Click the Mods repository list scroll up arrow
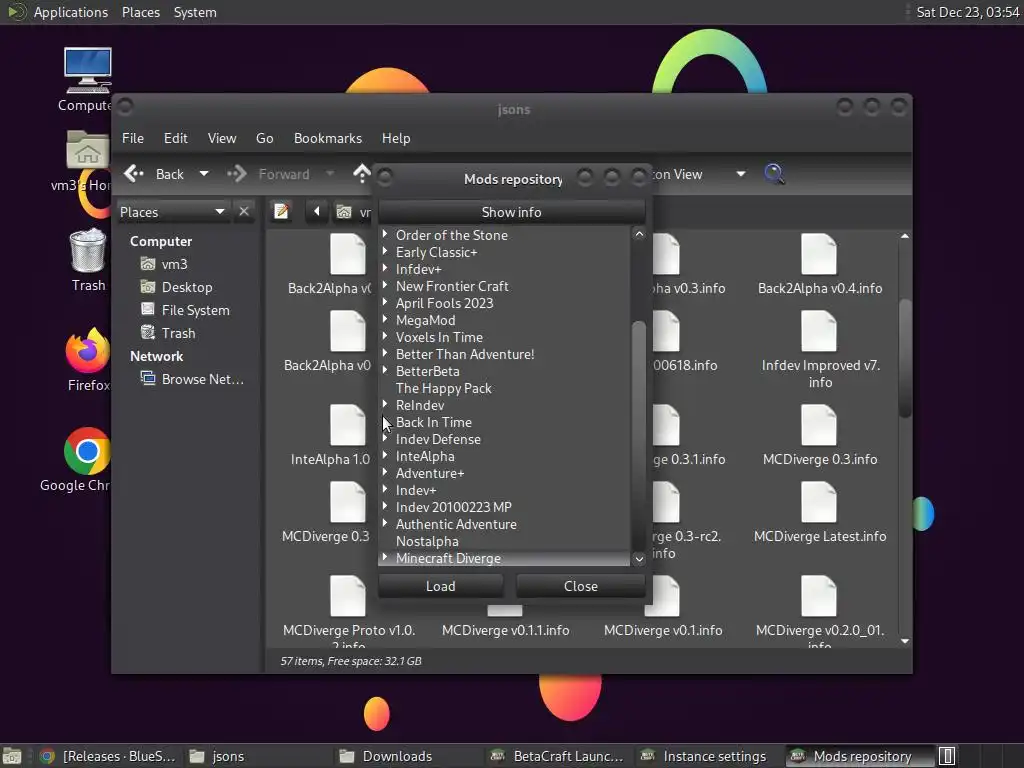The height and width of the screenshot is (768, 1024). tap(639, 234)
